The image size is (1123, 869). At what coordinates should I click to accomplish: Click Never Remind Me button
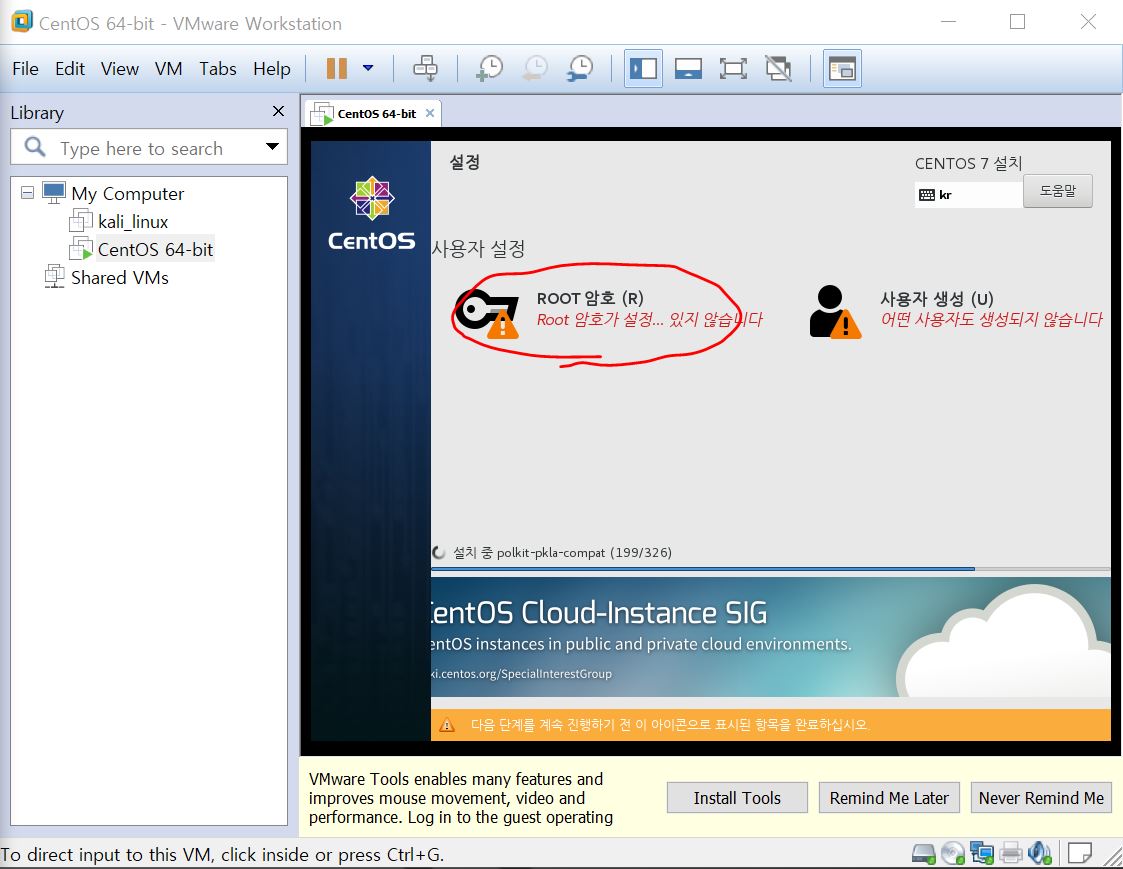(1041, 798)
